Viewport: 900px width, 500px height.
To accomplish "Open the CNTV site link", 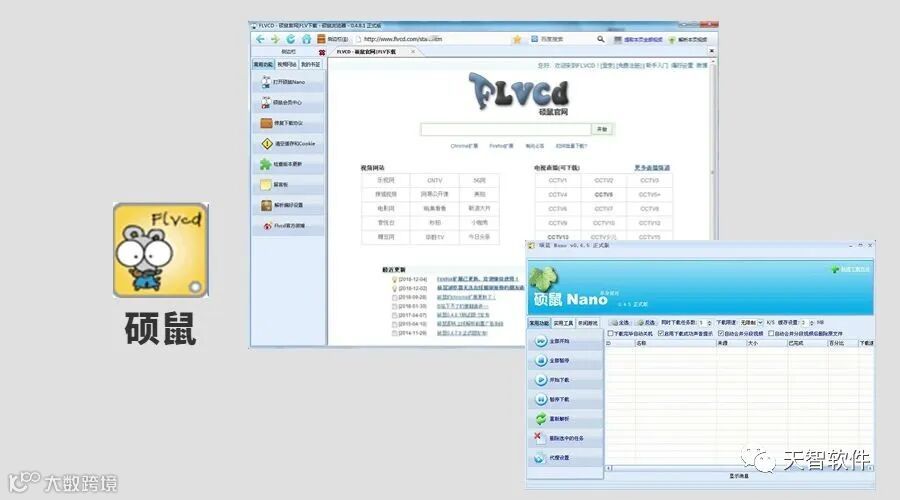I will 435,180.
